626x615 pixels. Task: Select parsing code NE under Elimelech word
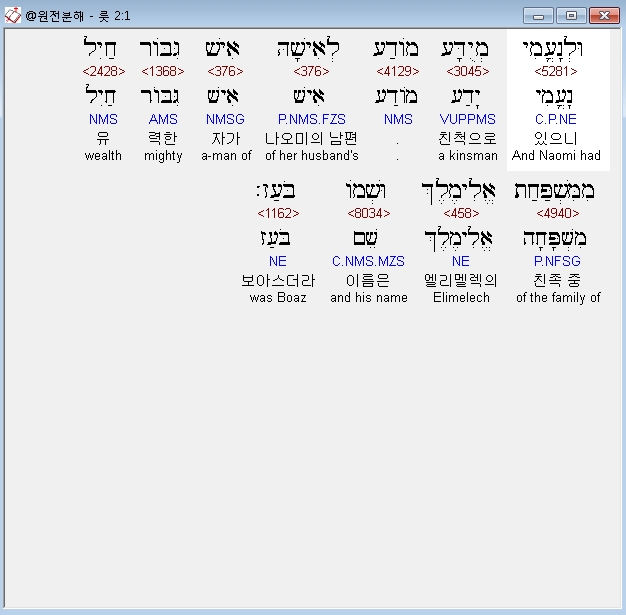click(x=461, y=261)
